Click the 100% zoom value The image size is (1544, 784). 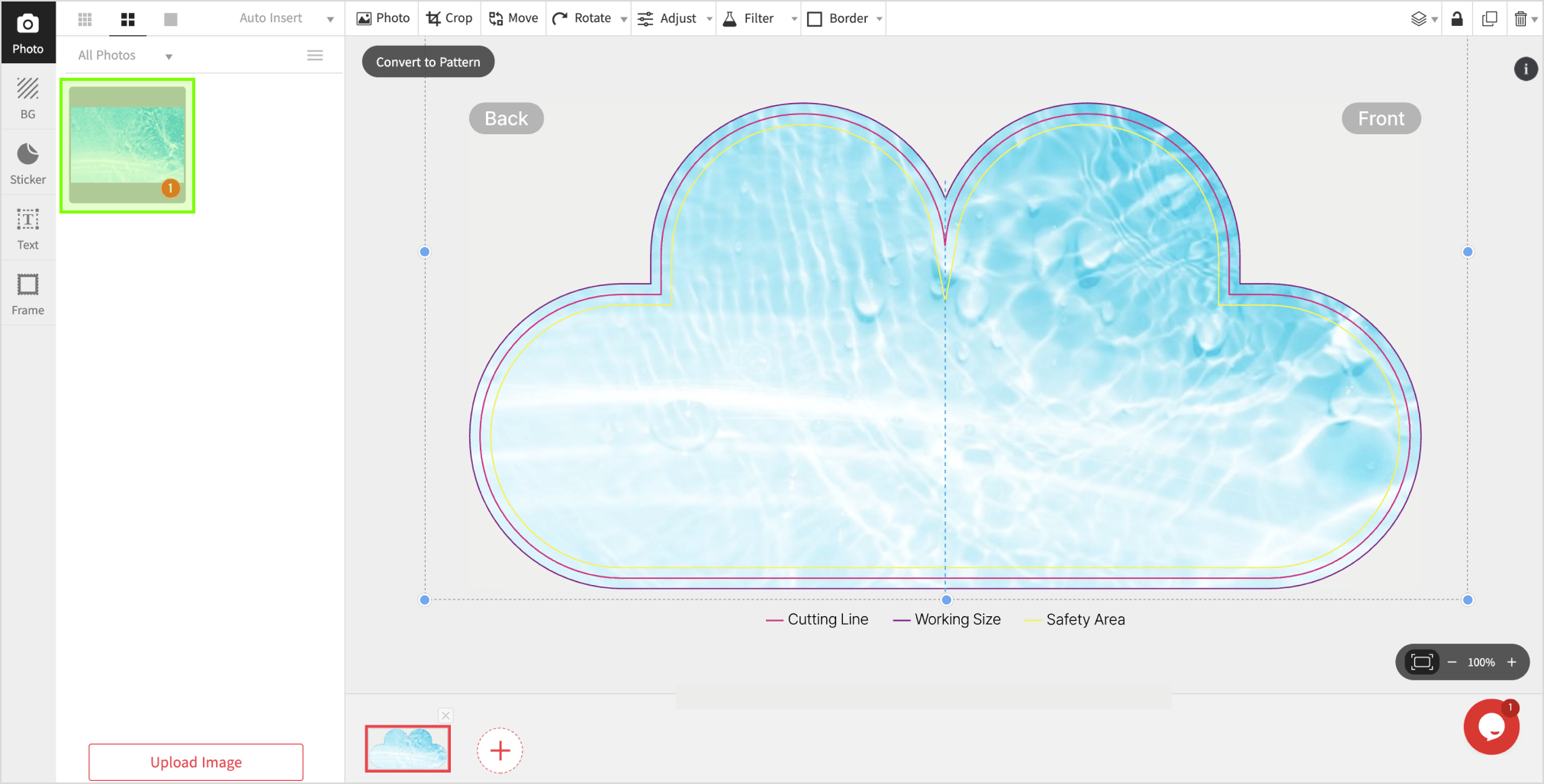[1481, 662]
